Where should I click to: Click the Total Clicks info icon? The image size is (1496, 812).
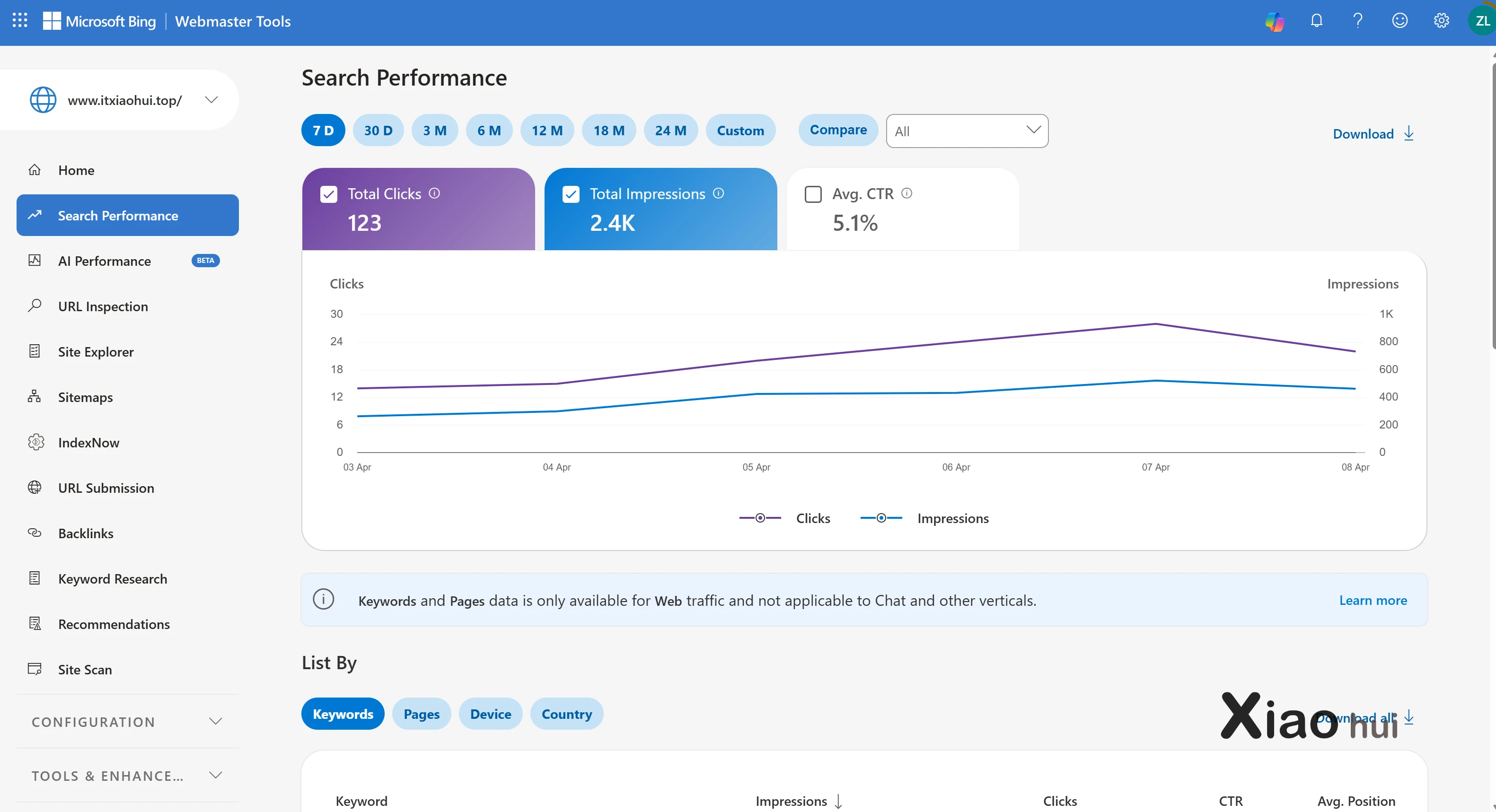click(434, 193)
